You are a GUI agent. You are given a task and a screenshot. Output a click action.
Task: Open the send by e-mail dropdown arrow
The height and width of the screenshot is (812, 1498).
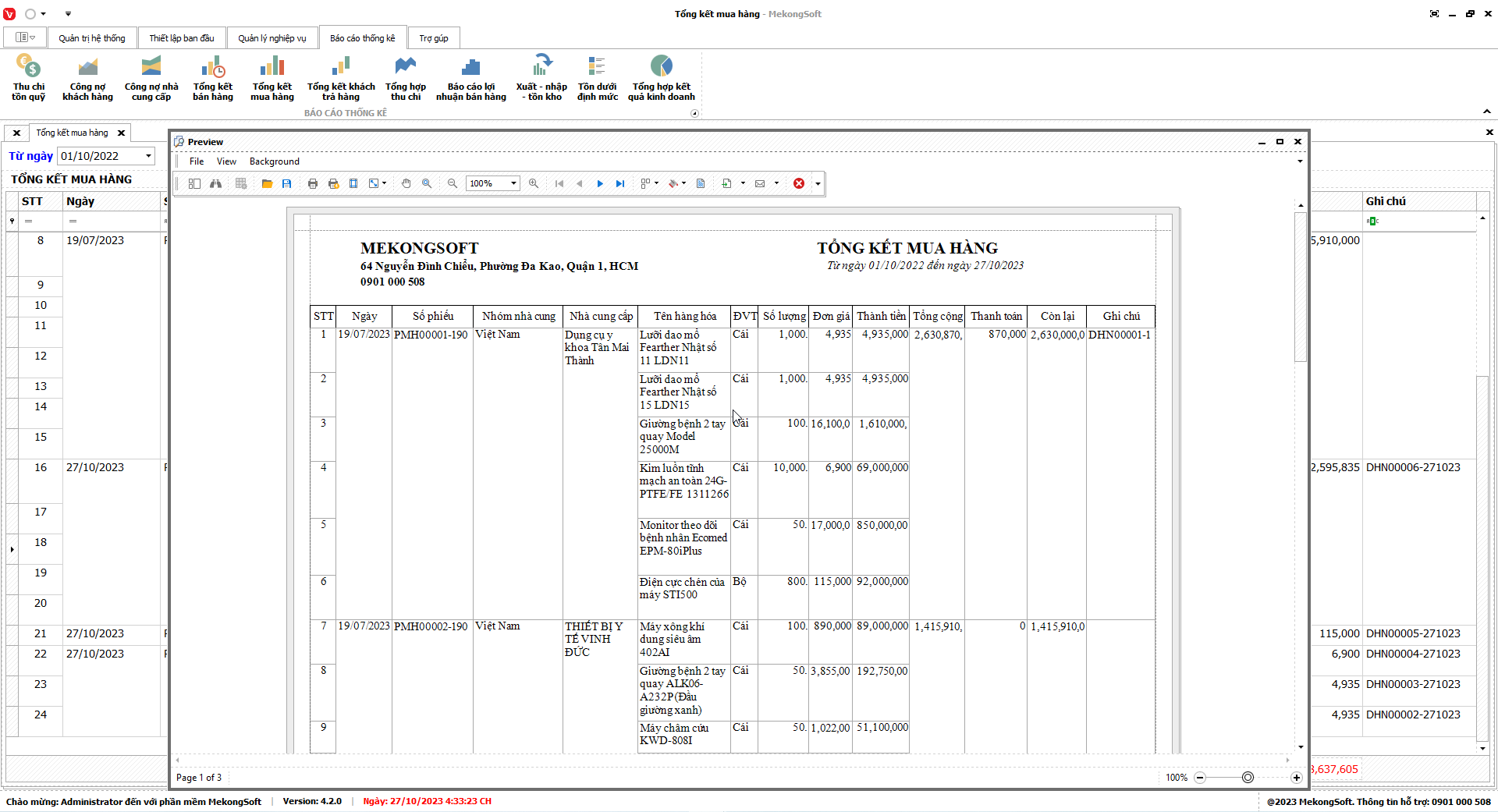tap(776, 183)
